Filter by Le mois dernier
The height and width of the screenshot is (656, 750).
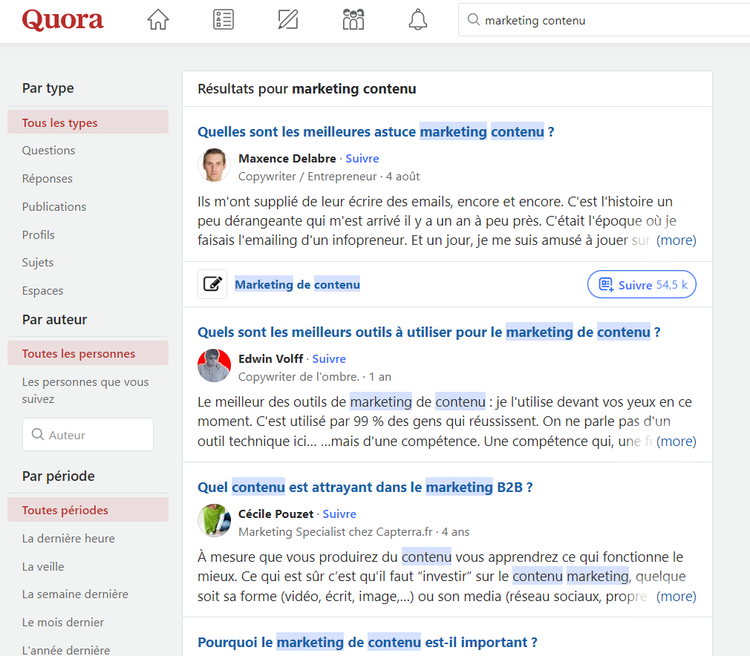point(63,623)
